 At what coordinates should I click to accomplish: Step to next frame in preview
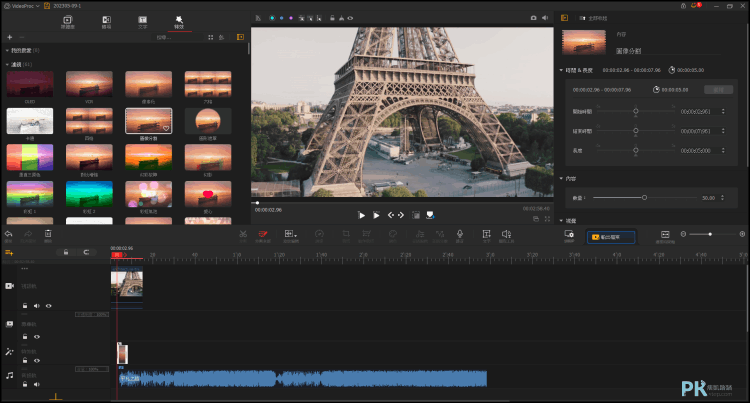pyautogui.click(x=401, y=215)
